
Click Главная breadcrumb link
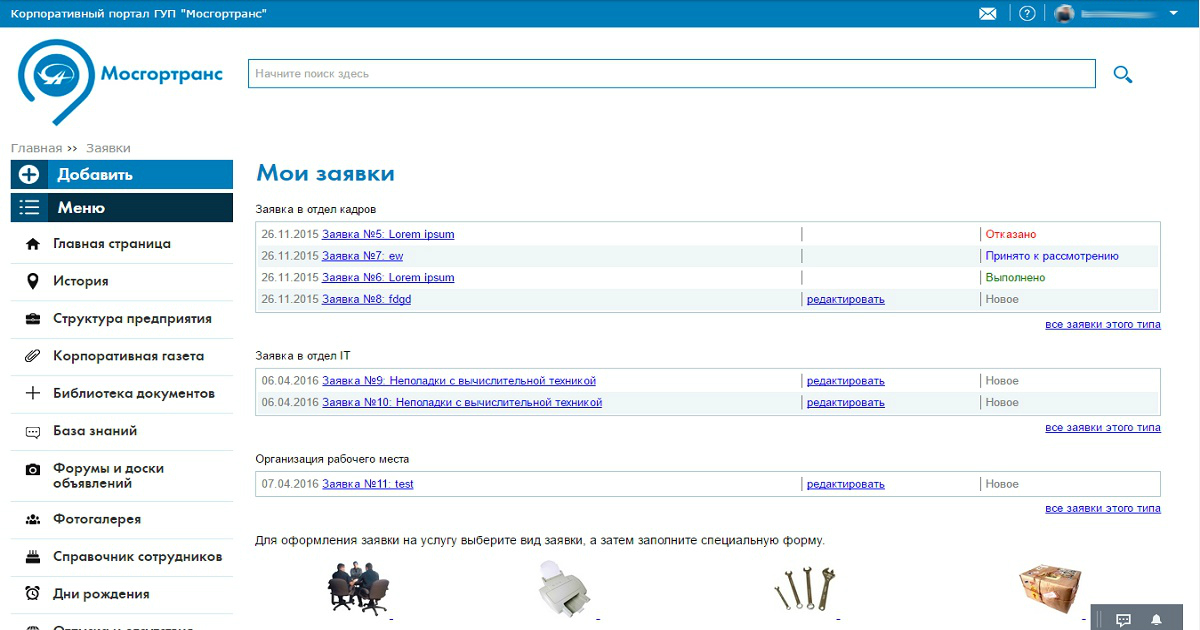point(36,148)
